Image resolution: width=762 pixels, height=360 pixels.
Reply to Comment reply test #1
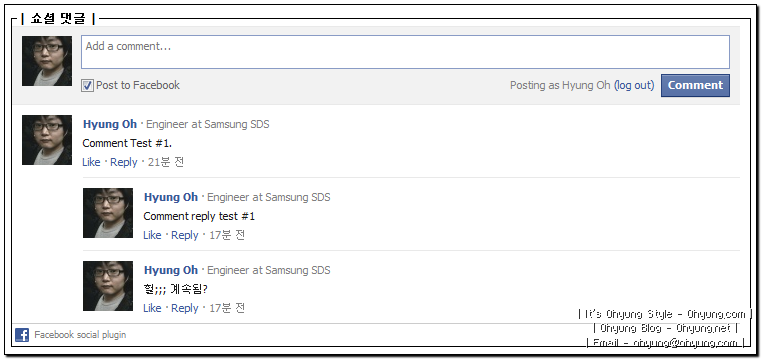click(x=185, y=235)
